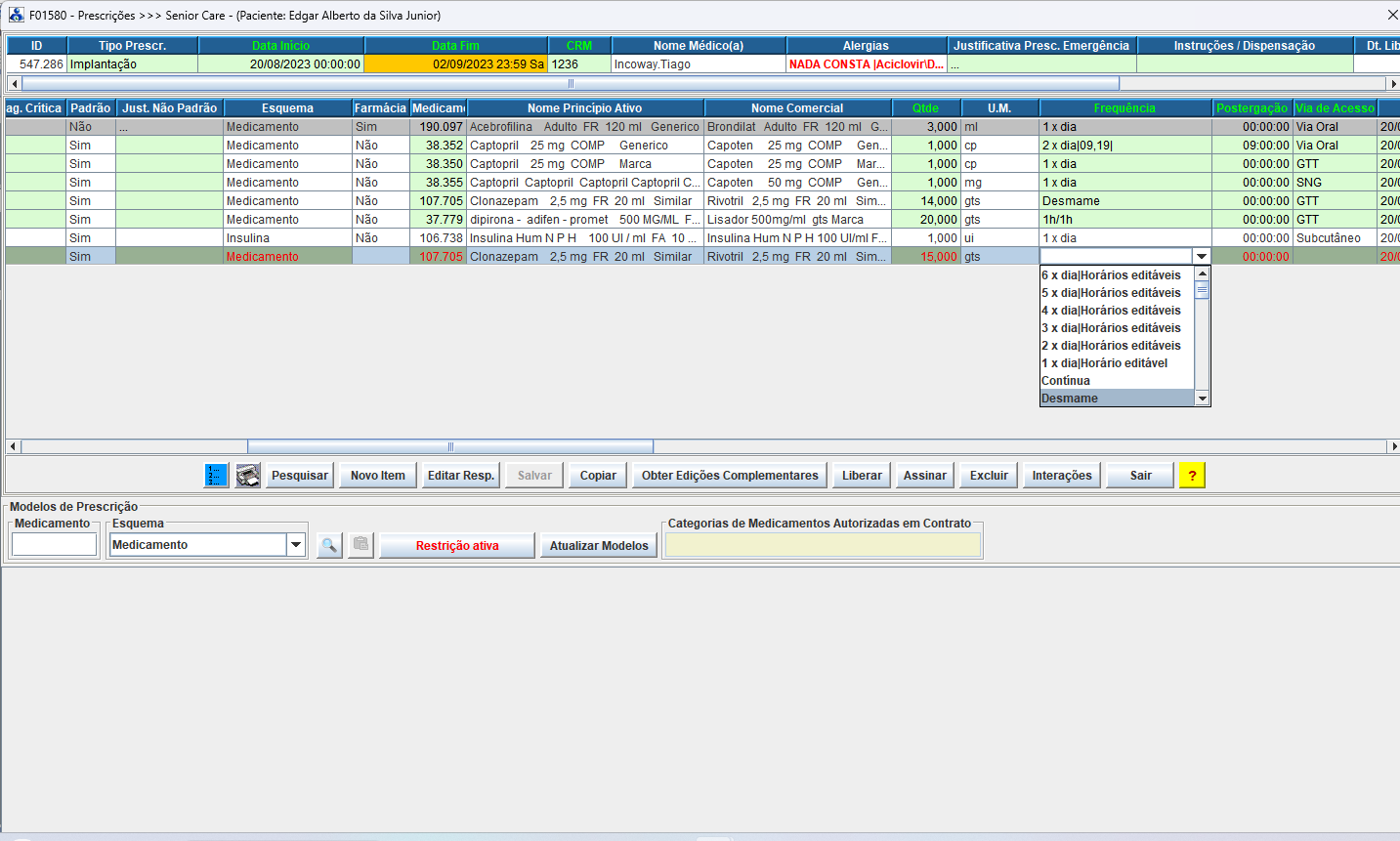
Task: Click the clipboard paste icon
Action: (361, 545)
